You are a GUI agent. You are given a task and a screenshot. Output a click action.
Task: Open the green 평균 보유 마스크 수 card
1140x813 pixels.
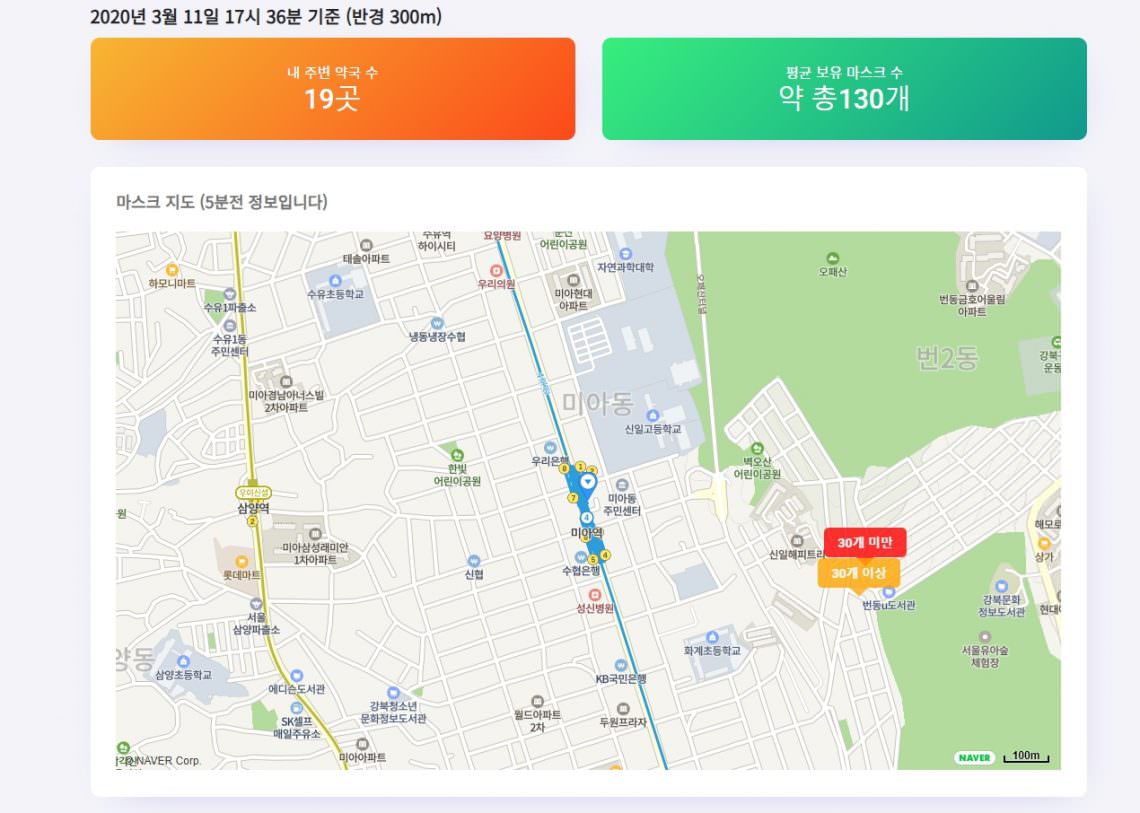(x=844, y=89)
